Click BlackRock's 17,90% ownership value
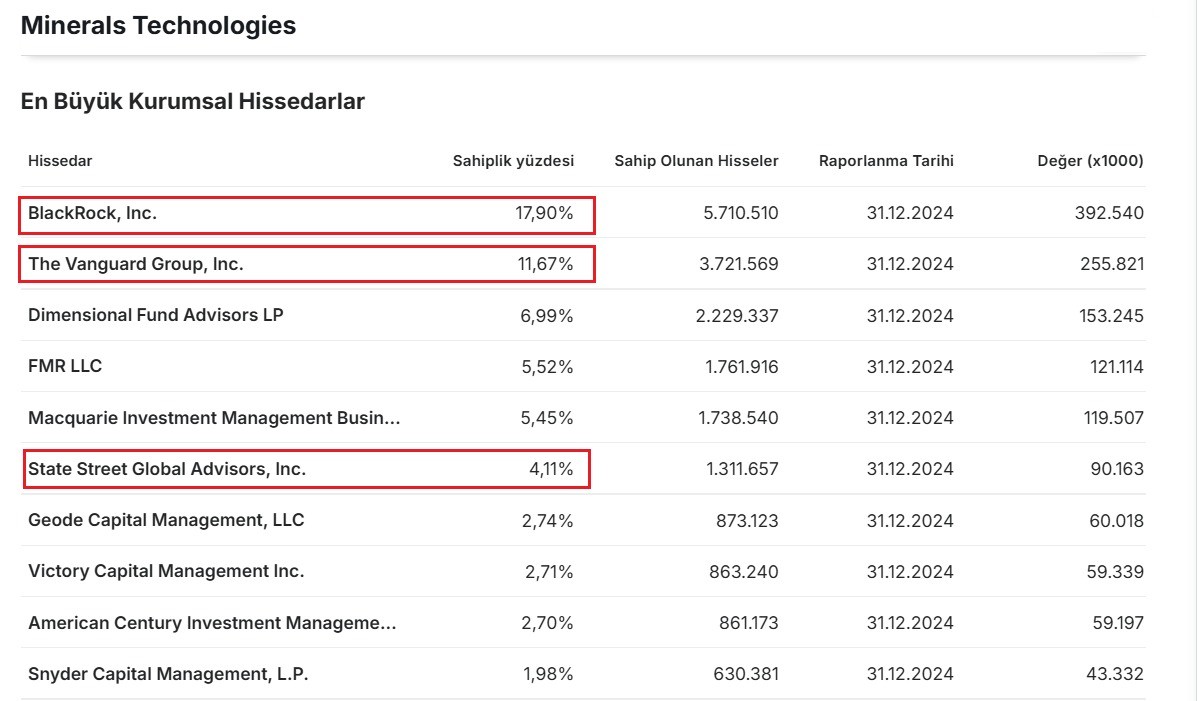This screenshot has width=1199, height=701. 544,213
